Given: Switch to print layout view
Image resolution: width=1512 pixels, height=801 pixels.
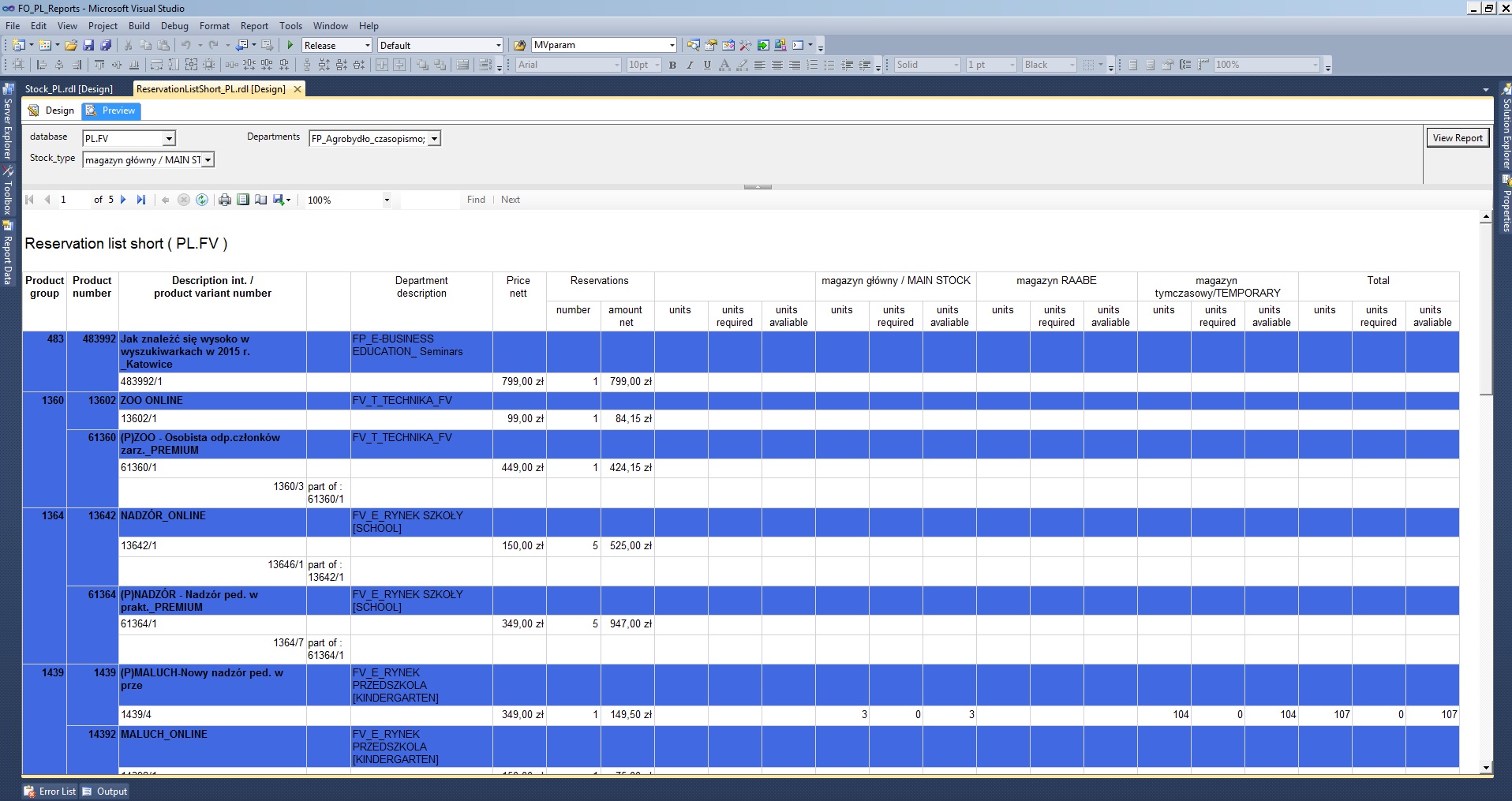Looking at the screenshot, I should point(243,200).
